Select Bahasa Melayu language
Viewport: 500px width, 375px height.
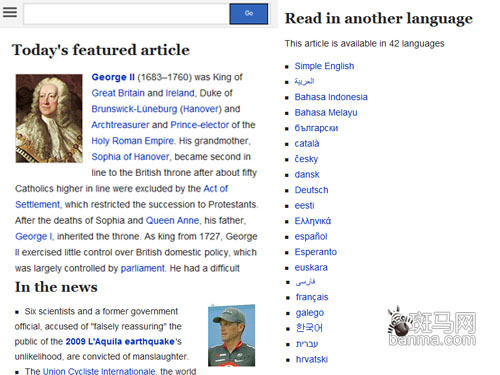[326, 113]
